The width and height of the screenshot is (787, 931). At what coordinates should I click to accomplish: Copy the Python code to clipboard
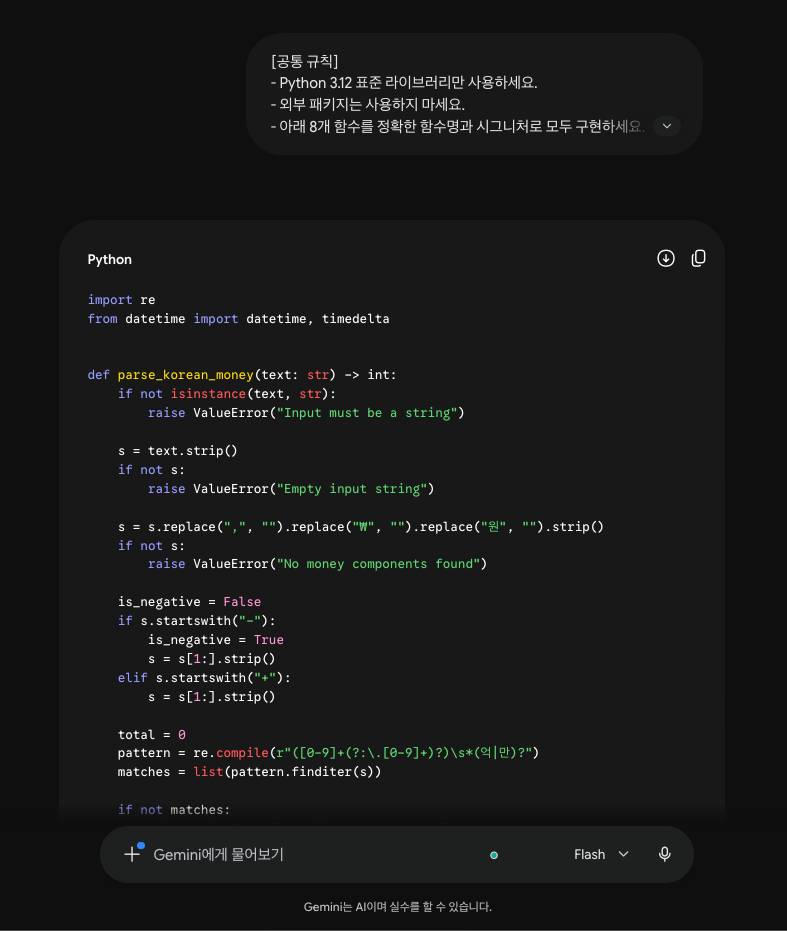point(698,258)
